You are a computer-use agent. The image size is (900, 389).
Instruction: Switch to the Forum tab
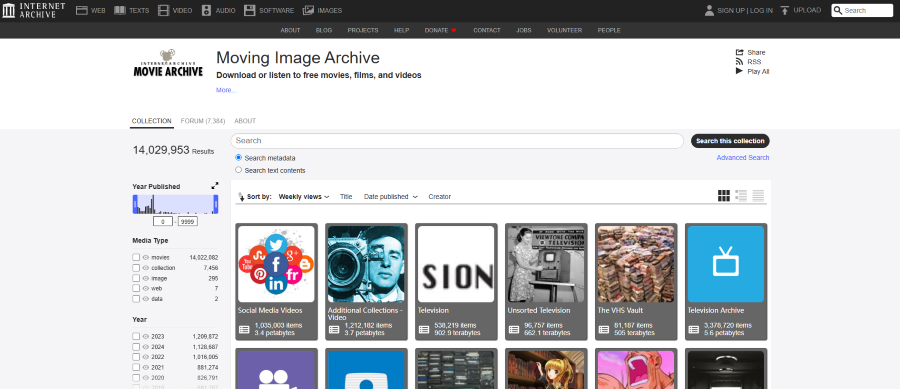pyautogui.click(x=203, y=121)
